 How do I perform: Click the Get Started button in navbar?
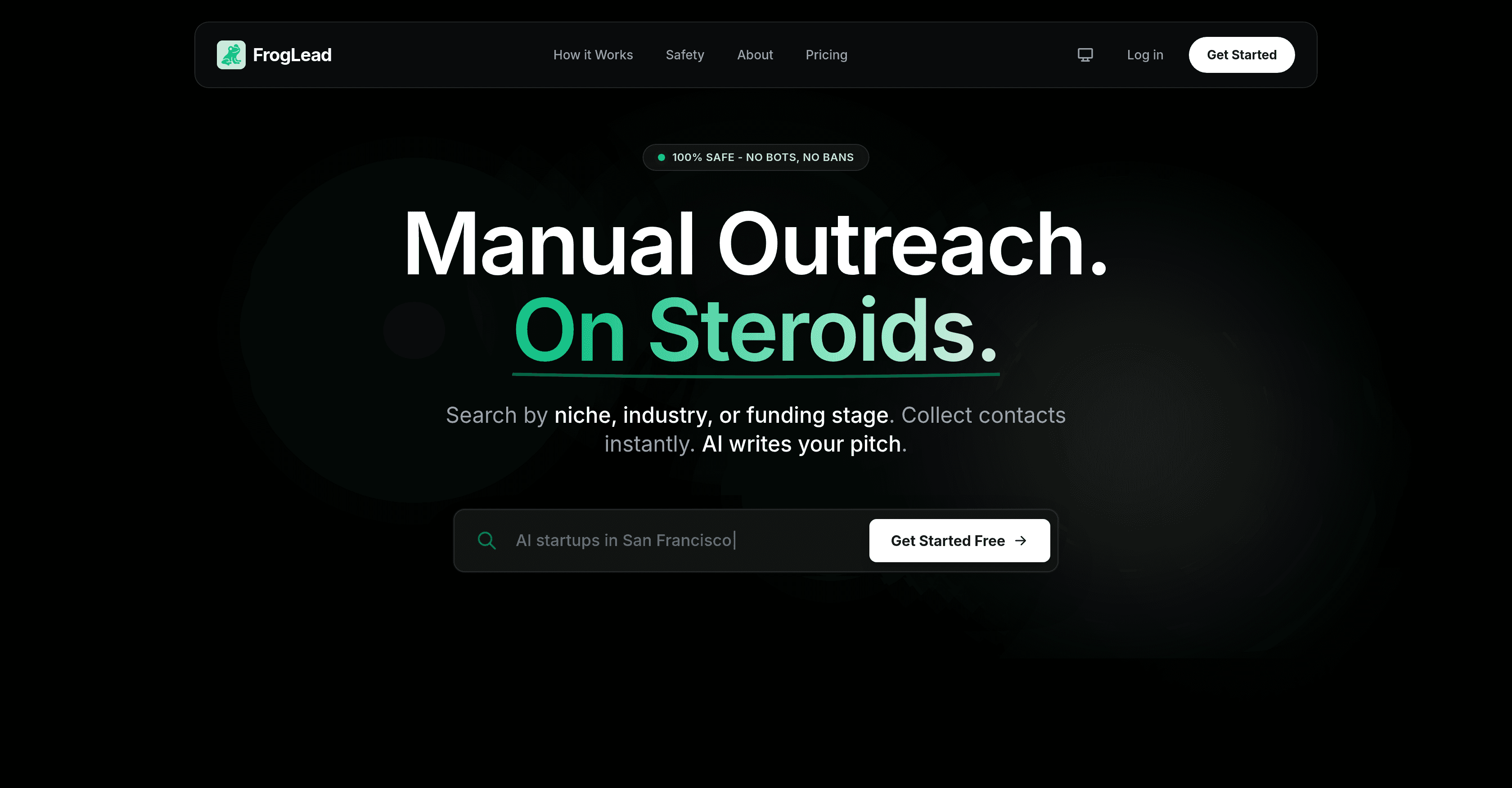1242,54
